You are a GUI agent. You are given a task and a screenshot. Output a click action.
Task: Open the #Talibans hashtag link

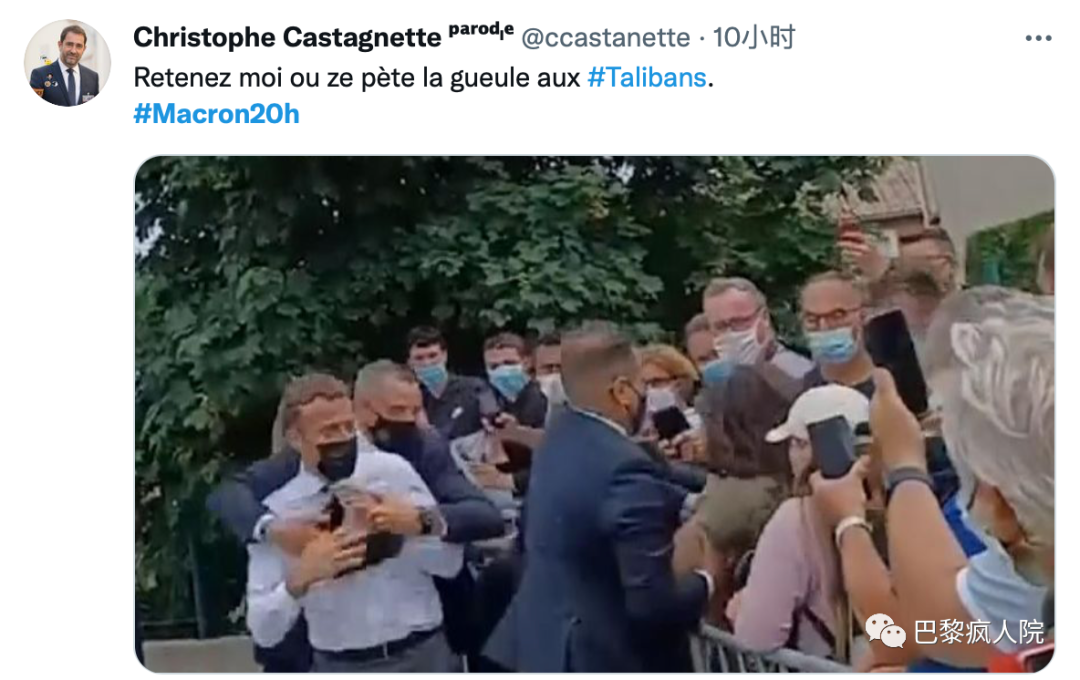pyautogui.click(x=647, y=77)
